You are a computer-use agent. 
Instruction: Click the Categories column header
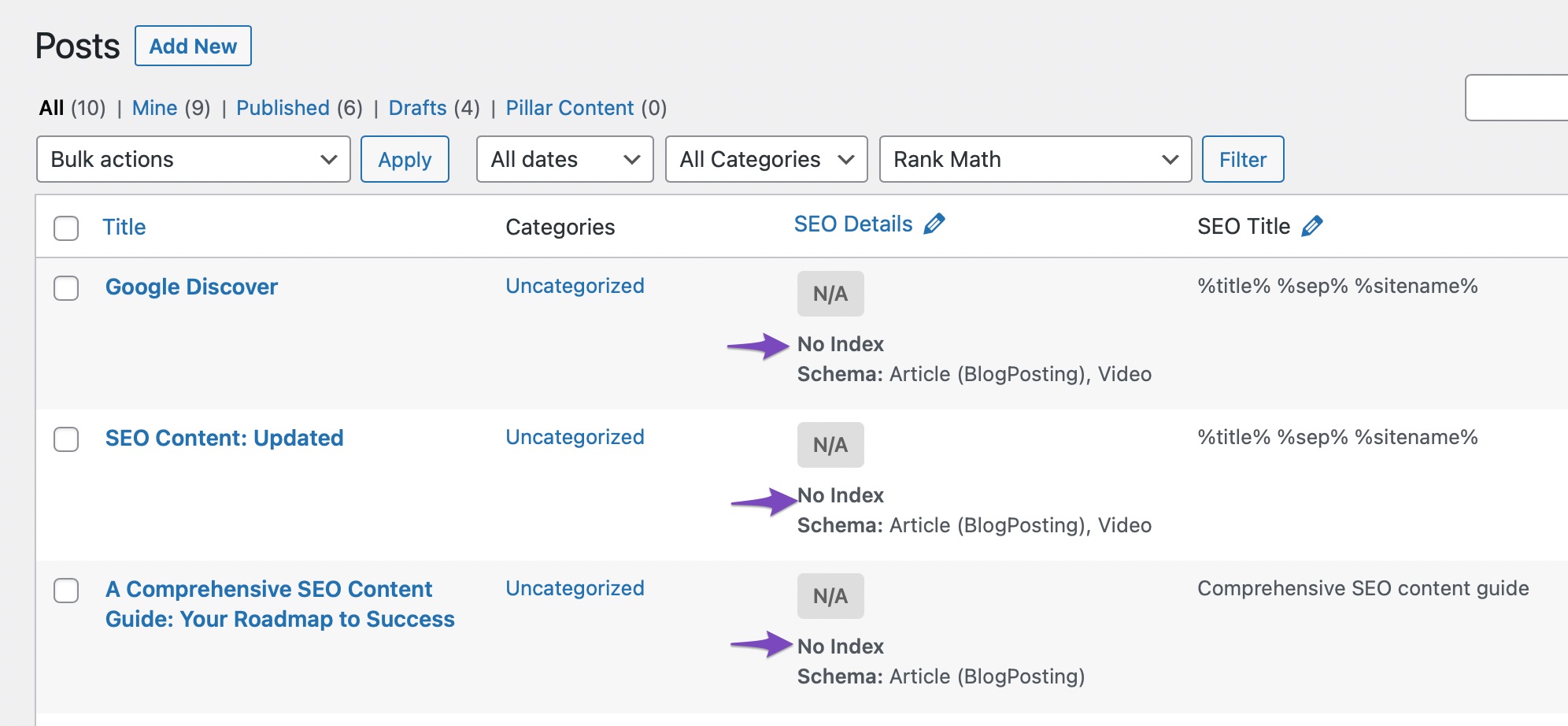pyautogui.click(x=560, y=227)
